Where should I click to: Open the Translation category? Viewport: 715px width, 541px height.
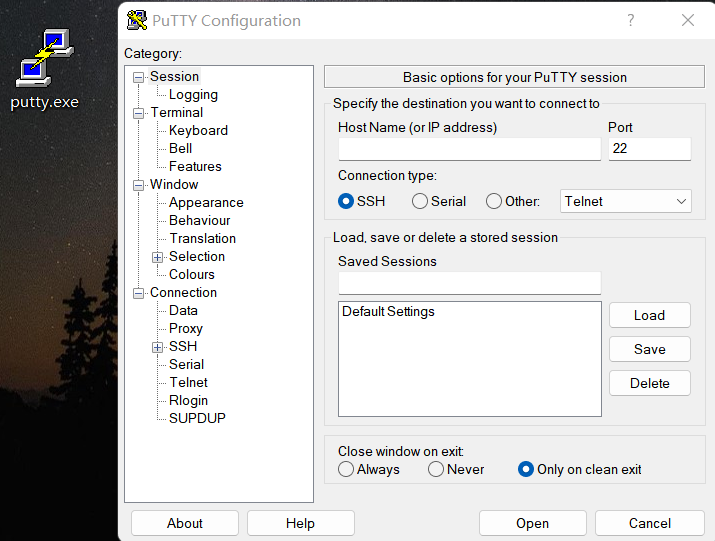click(203, 239)
